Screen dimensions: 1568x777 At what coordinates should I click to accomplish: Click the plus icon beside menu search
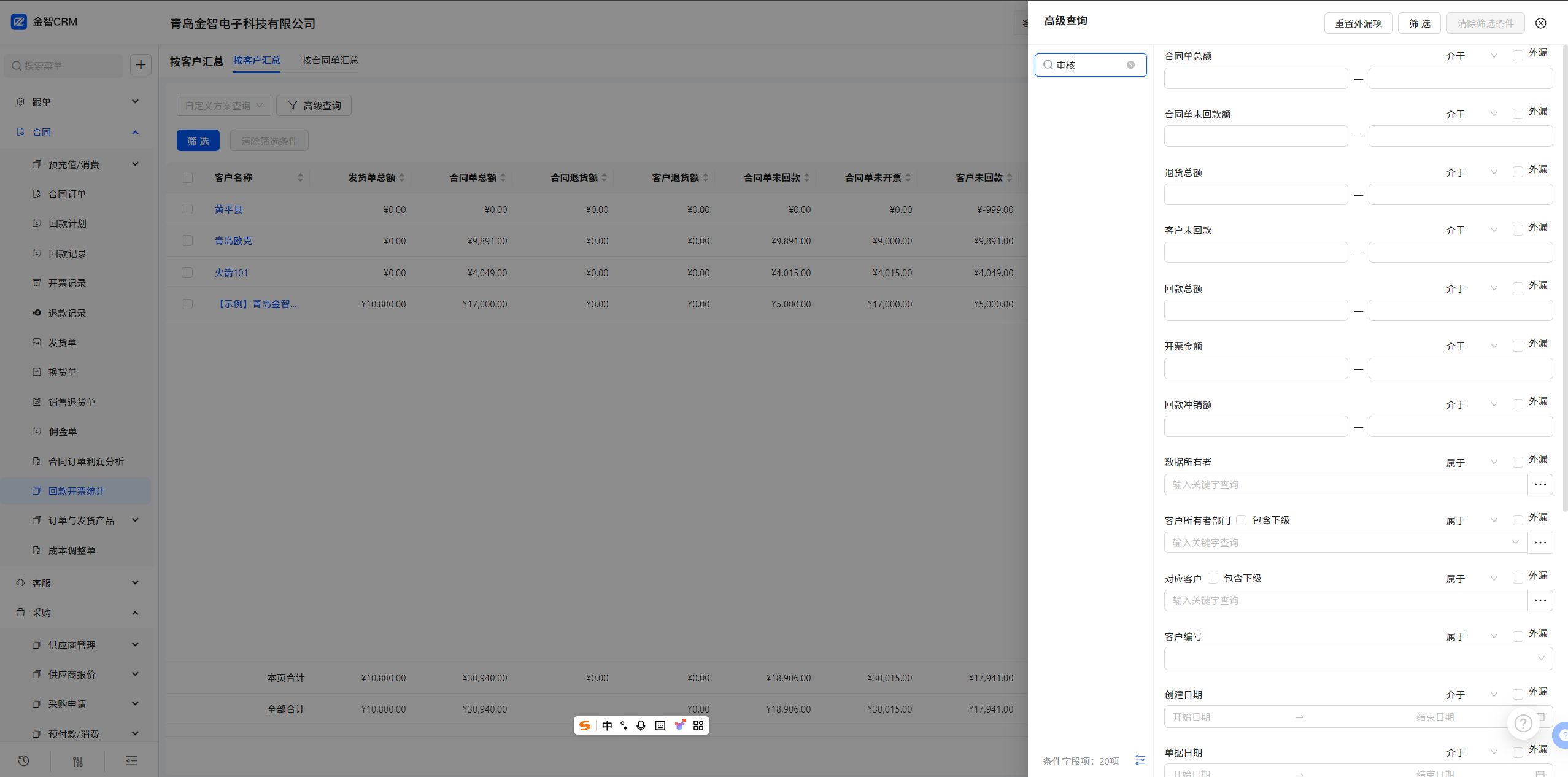[x=141, y=65]
